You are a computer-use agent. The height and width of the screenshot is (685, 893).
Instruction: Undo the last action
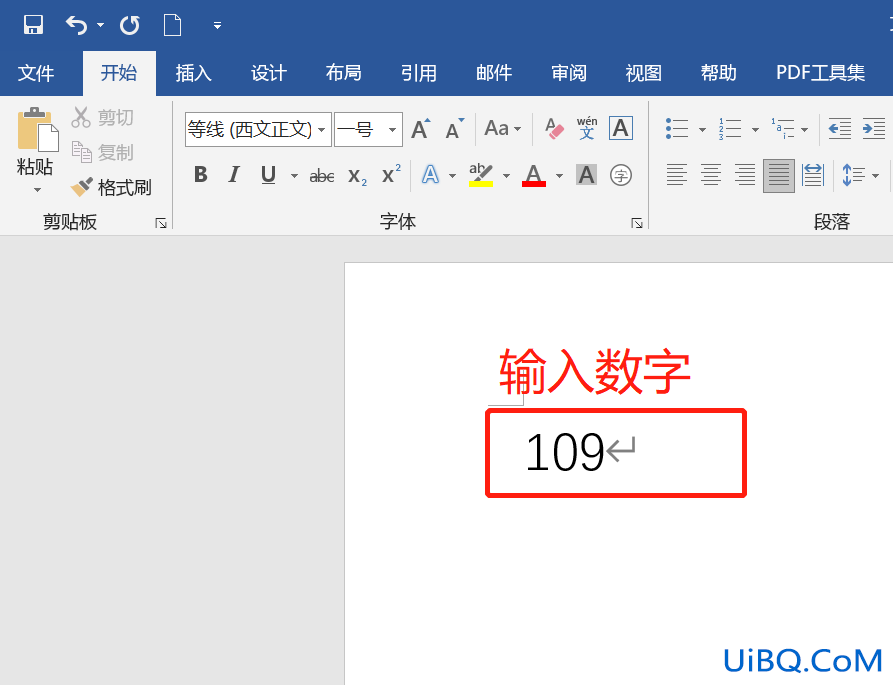point(77,24)
